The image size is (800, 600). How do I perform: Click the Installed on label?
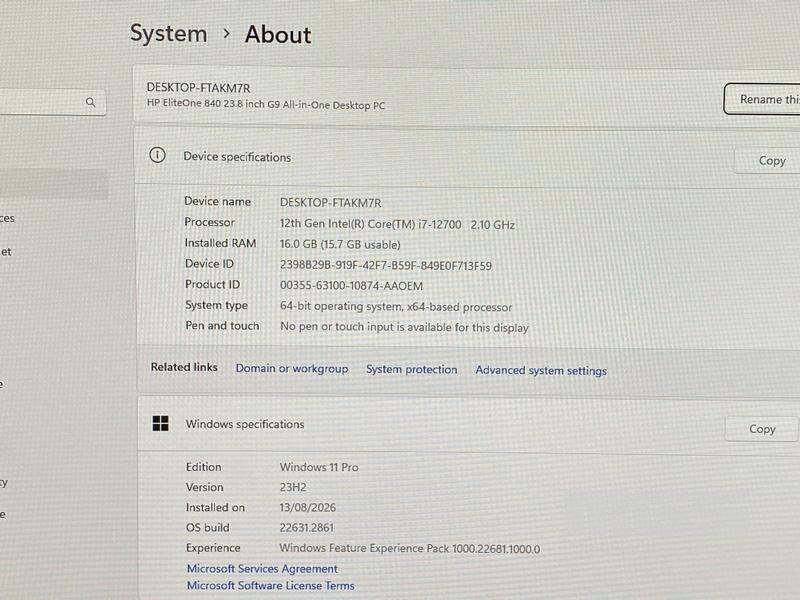pyautogui.click(x=215, y=507)
